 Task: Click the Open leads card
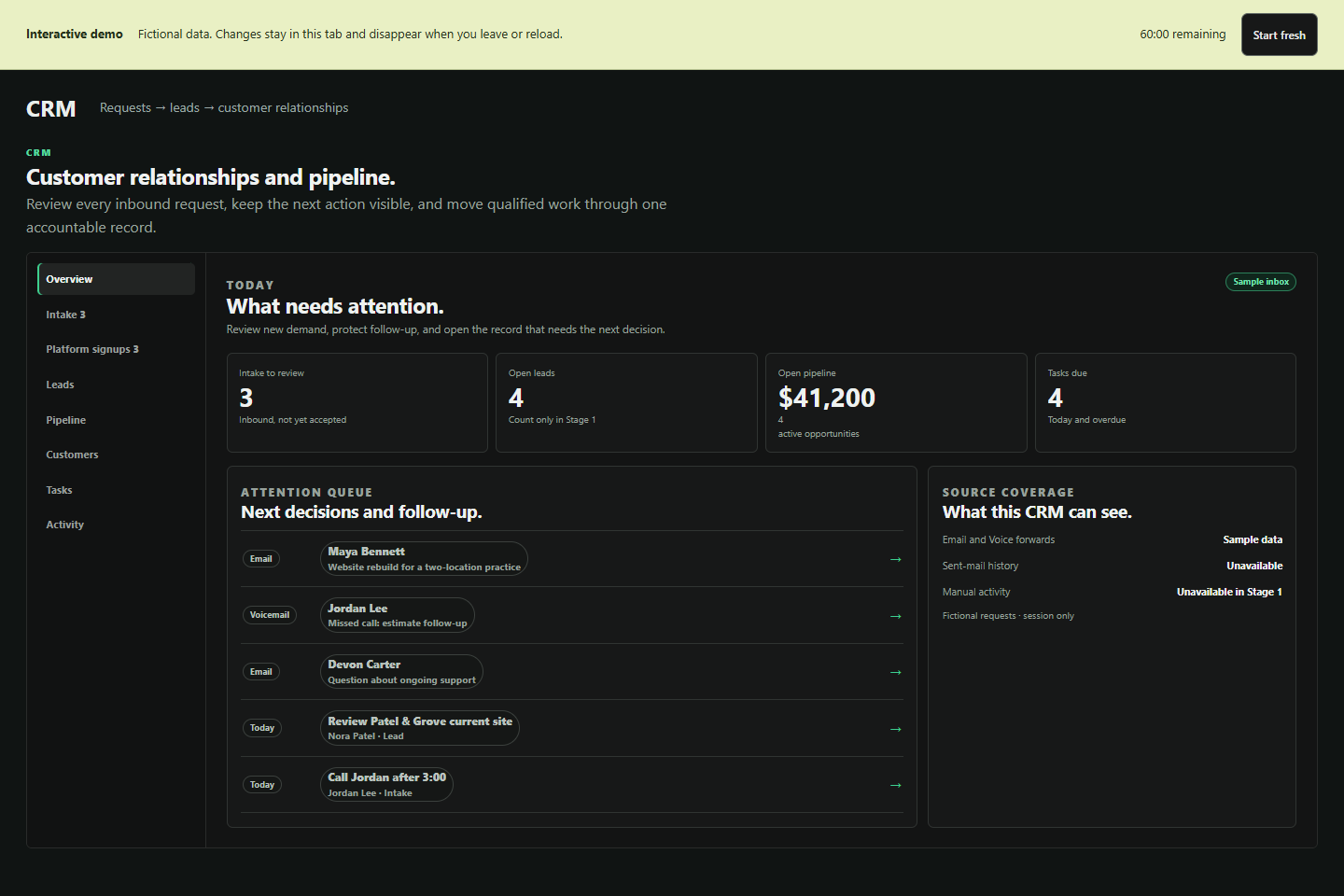pyautogui.click(x=626, y=402)
